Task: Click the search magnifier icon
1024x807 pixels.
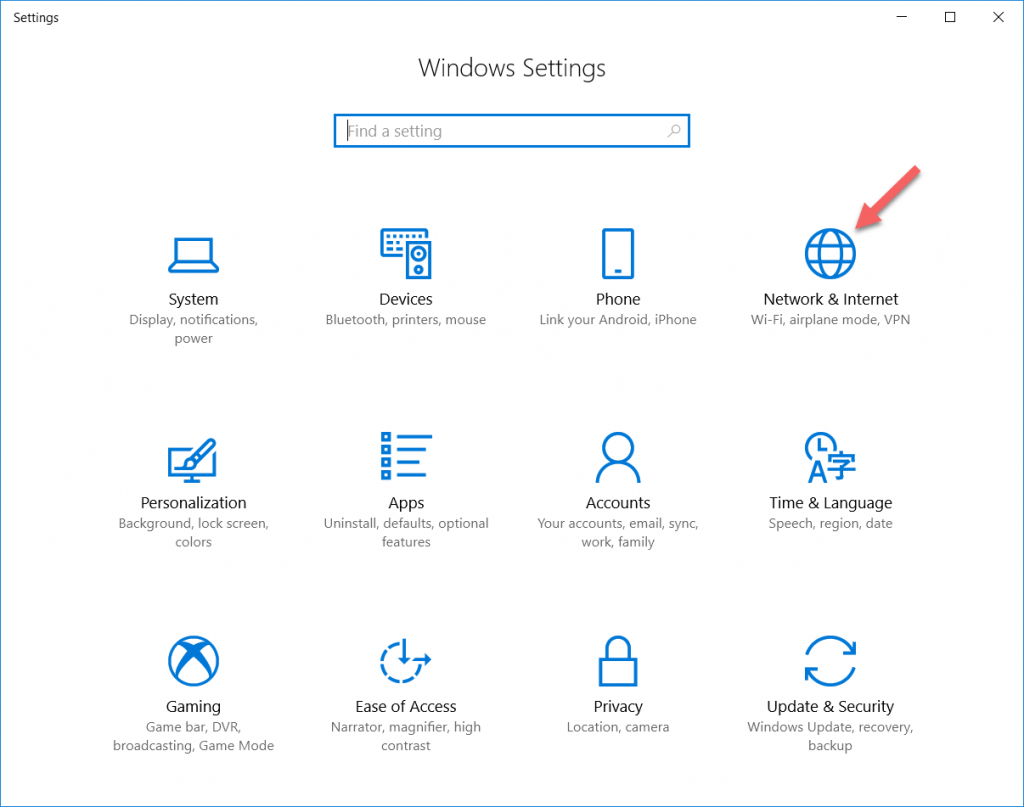Action: pos(674,131)
